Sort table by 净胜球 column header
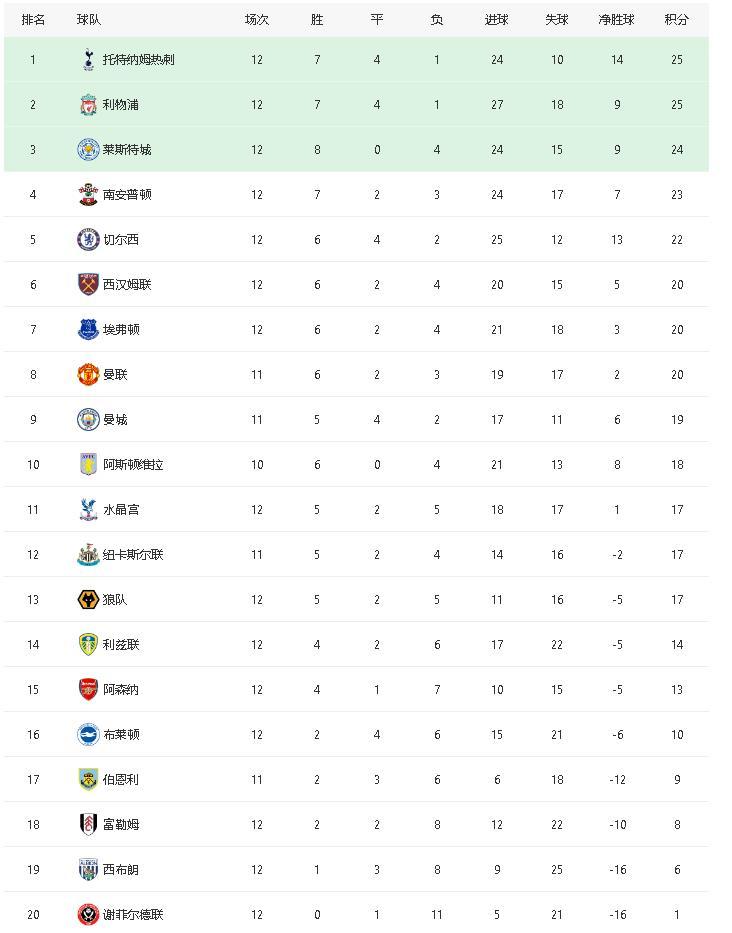 pyautogui.click(x=617, y=20)
